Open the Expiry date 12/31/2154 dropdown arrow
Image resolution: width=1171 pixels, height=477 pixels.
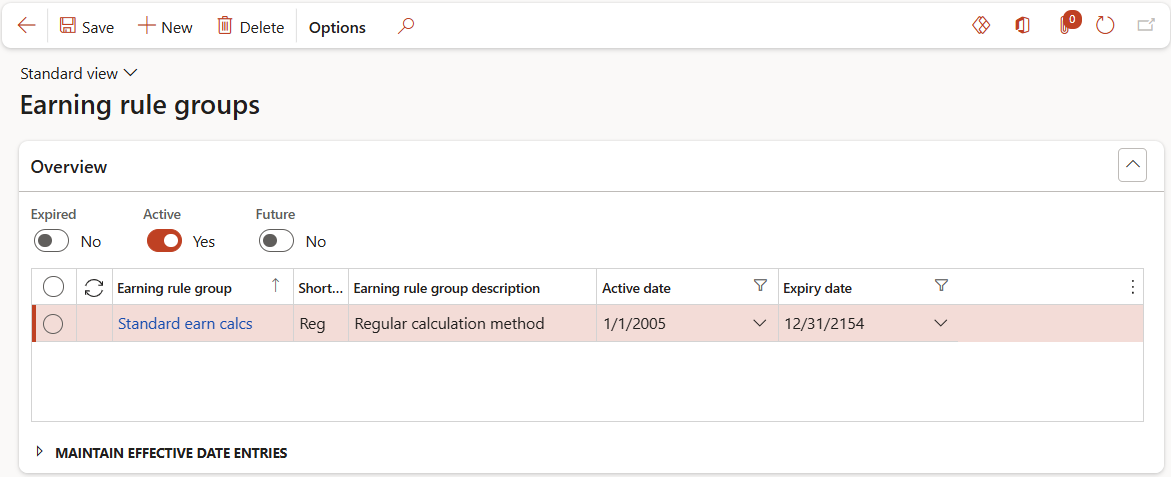pos(941,323)
